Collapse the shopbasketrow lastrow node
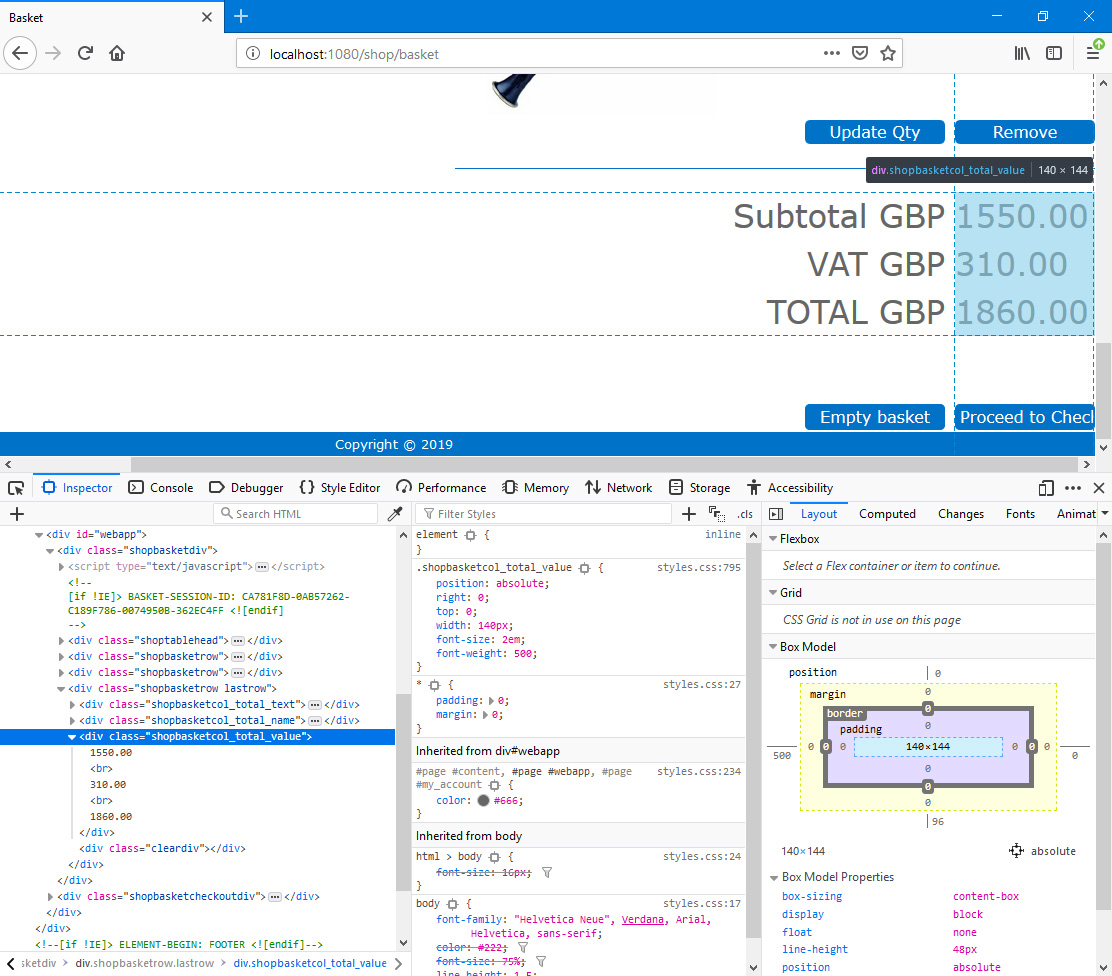The height and width of the screenshot is (976, 1112). coord(61,689)
